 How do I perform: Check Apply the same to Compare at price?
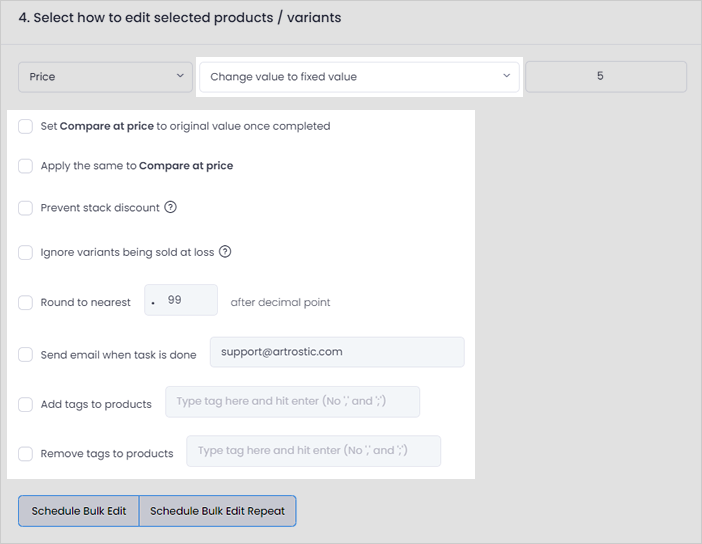click(x=26, y=166)
